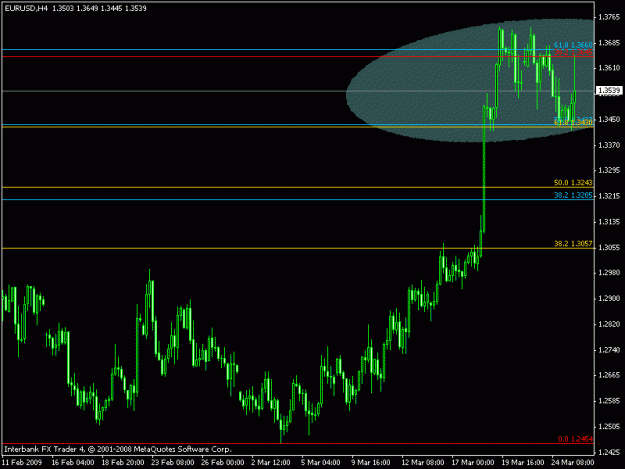The height and width of the screenshot is (469, 625).
Task: Click the 5 Mar 04:00 time label
Action: (x=320, y=463)
